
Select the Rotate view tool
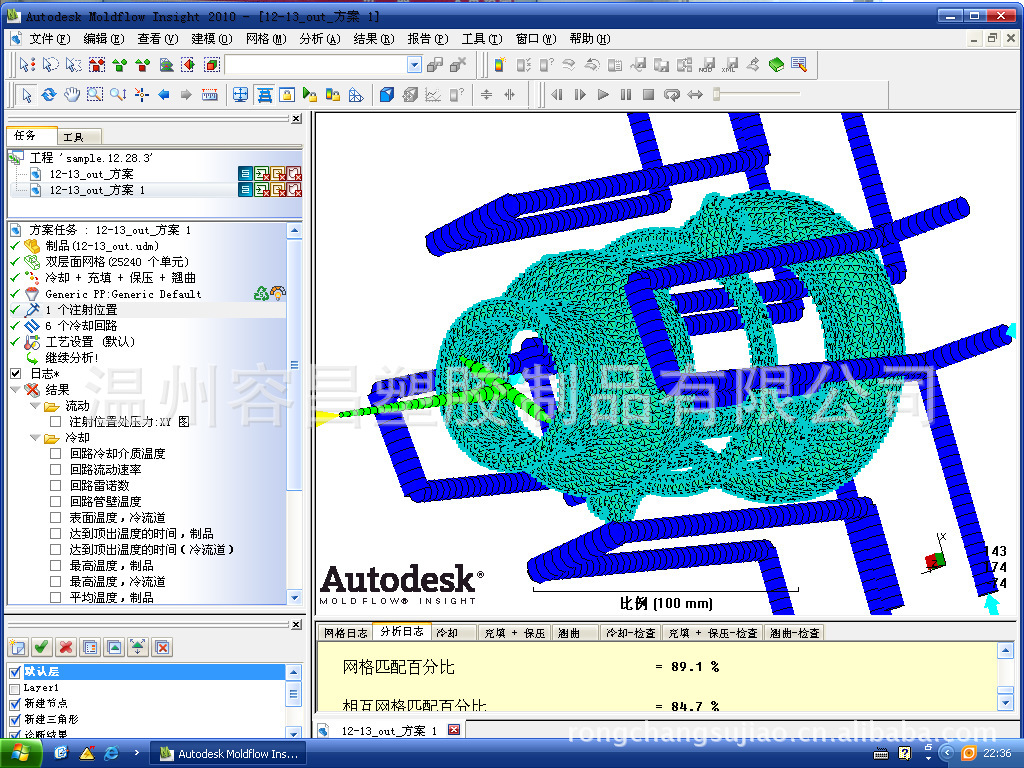point(49,95)
